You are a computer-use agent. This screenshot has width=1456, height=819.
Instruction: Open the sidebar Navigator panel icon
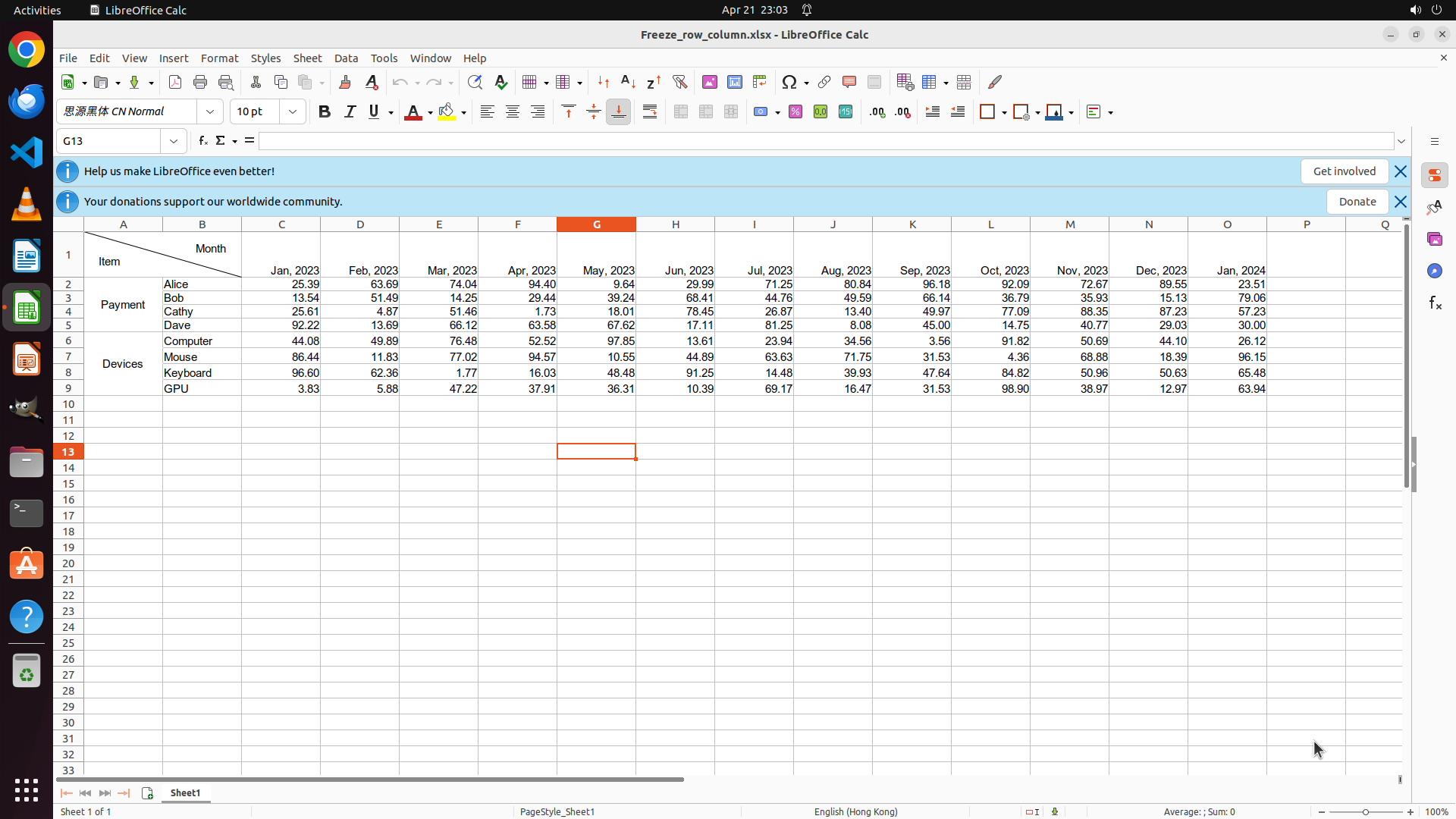click(x=1434, y=271)
